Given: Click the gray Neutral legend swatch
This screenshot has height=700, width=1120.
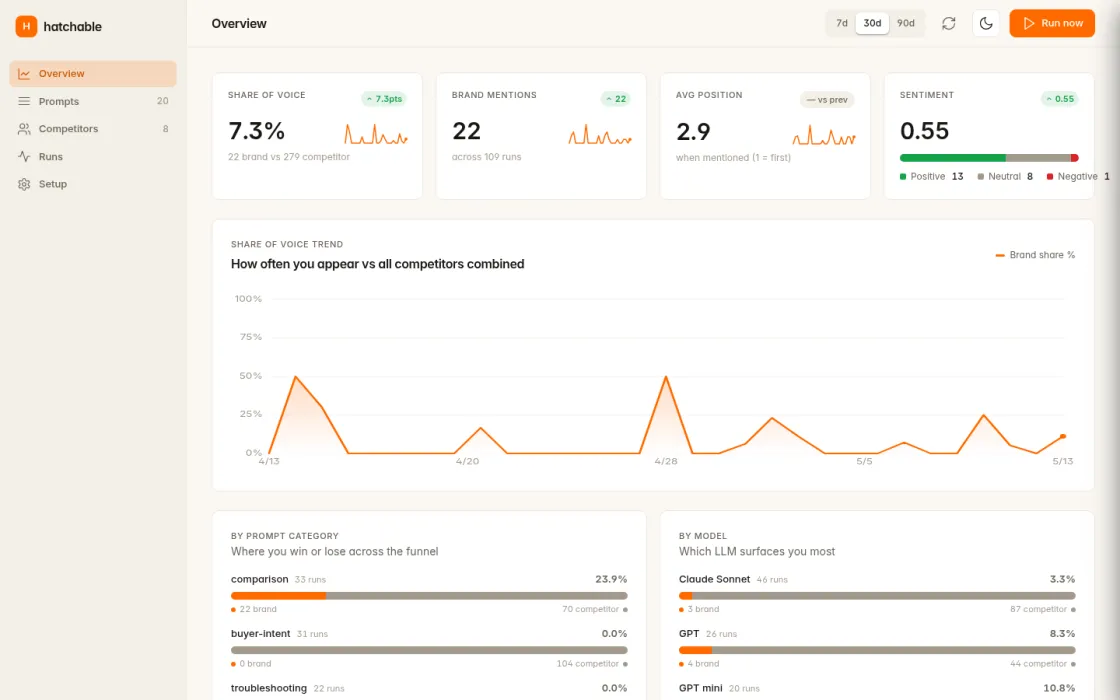Looking at the screenshot, I should tap(981, 176).
